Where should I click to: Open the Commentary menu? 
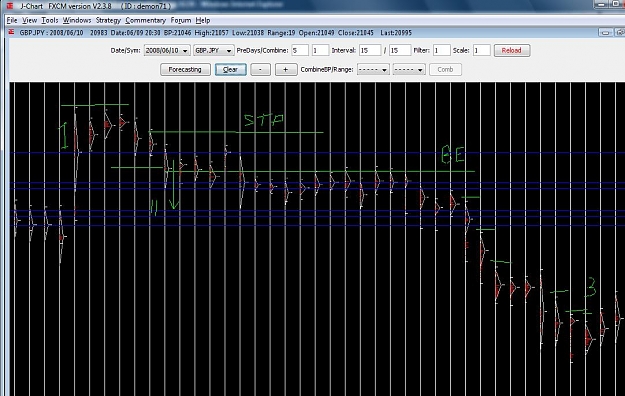(x=145, y=20)
